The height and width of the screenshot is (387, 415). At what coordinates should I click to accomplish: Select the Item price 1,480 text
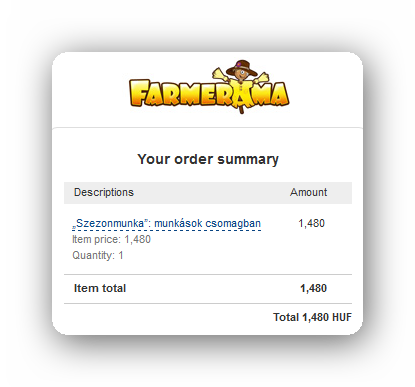(111, 239)
